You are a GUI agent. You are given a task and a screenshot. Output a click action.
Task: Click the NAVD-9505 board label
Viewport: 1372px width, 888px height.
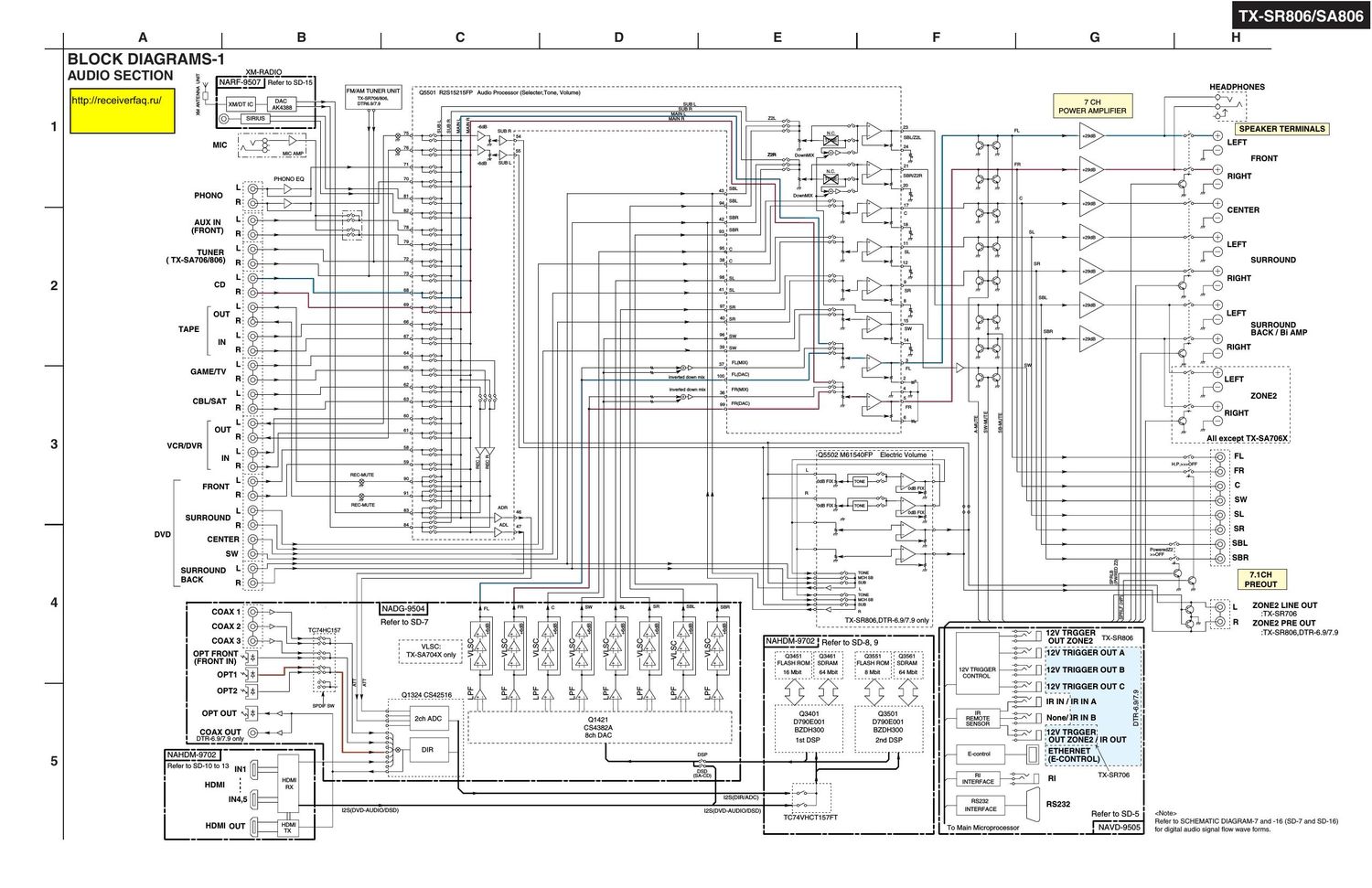[x=1118, y=827]
